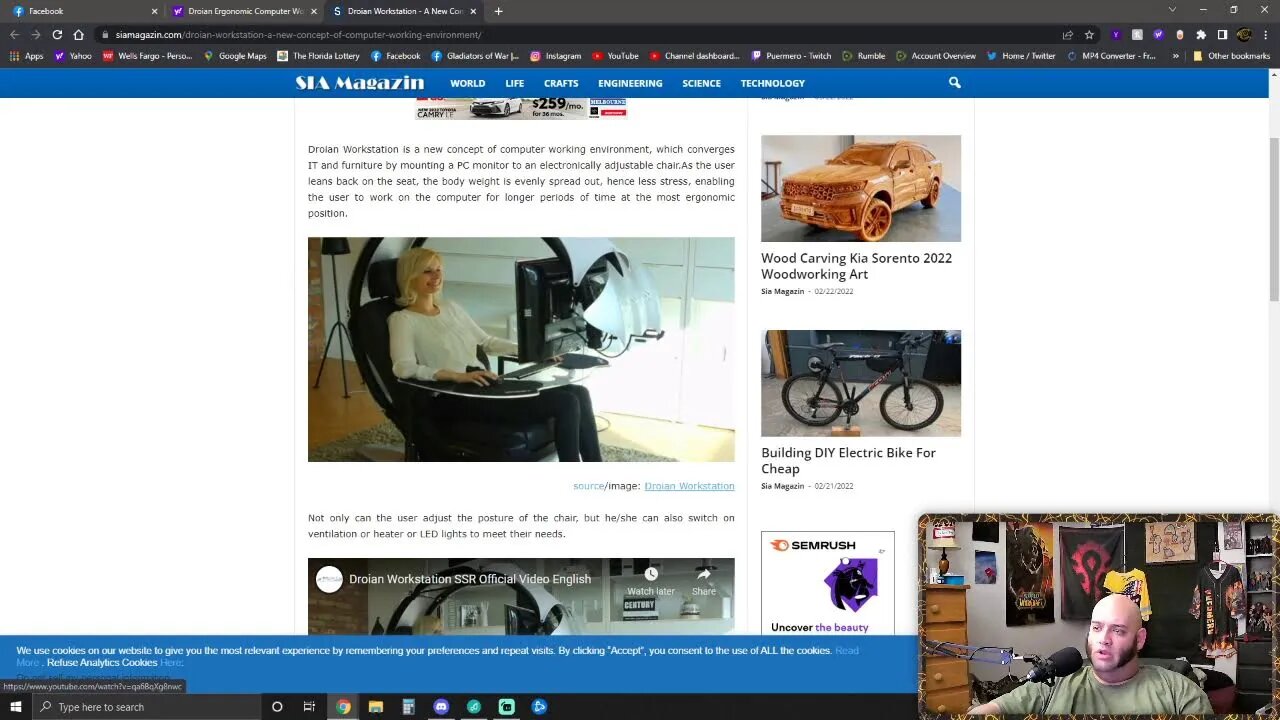Screen dimensions: 1280x720
Task: Open Chrome three-dot menu
Action: tap(1266, 34)
